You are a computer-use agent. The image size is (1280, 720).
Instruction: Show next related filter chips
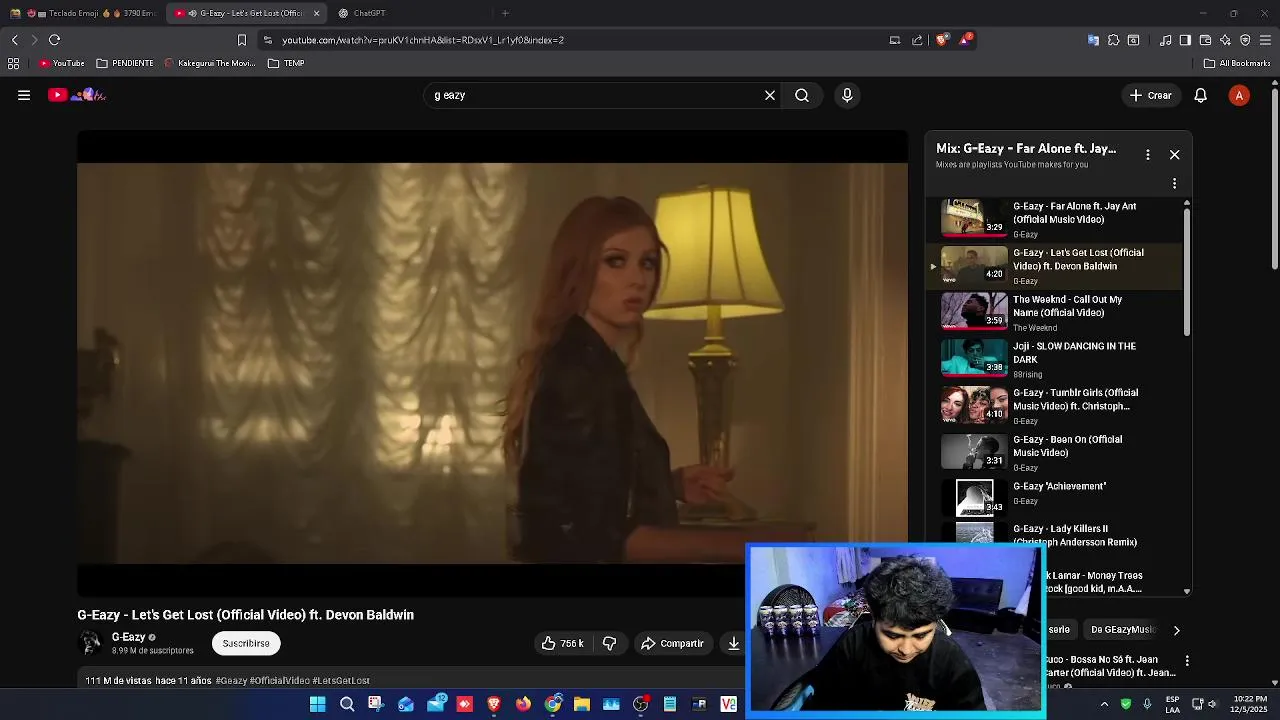point(1176,630)
